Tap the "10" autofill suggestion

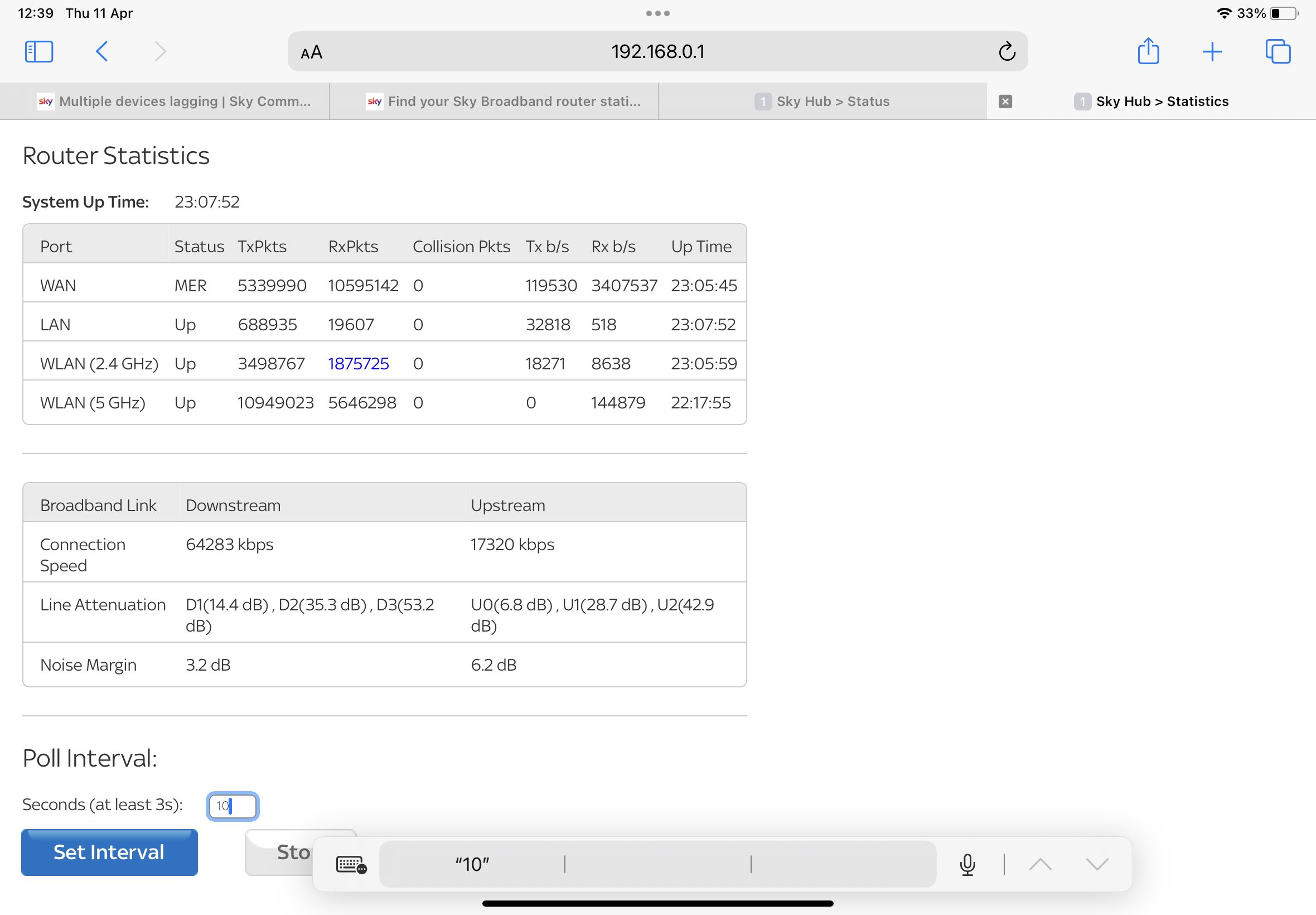click(472, 864)
